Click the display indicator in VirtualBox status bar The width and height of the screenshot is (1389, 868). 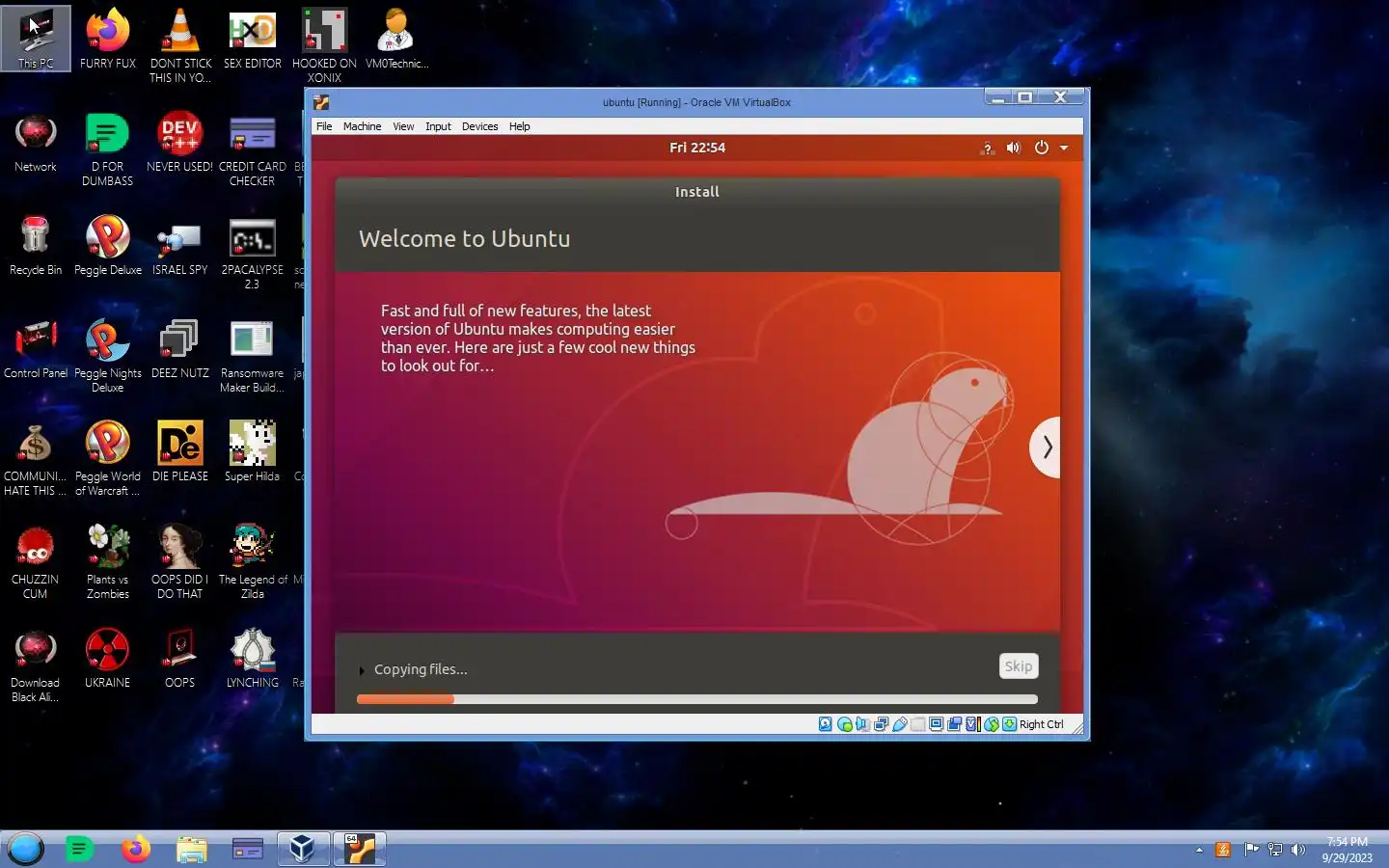[x=936, y=724]
